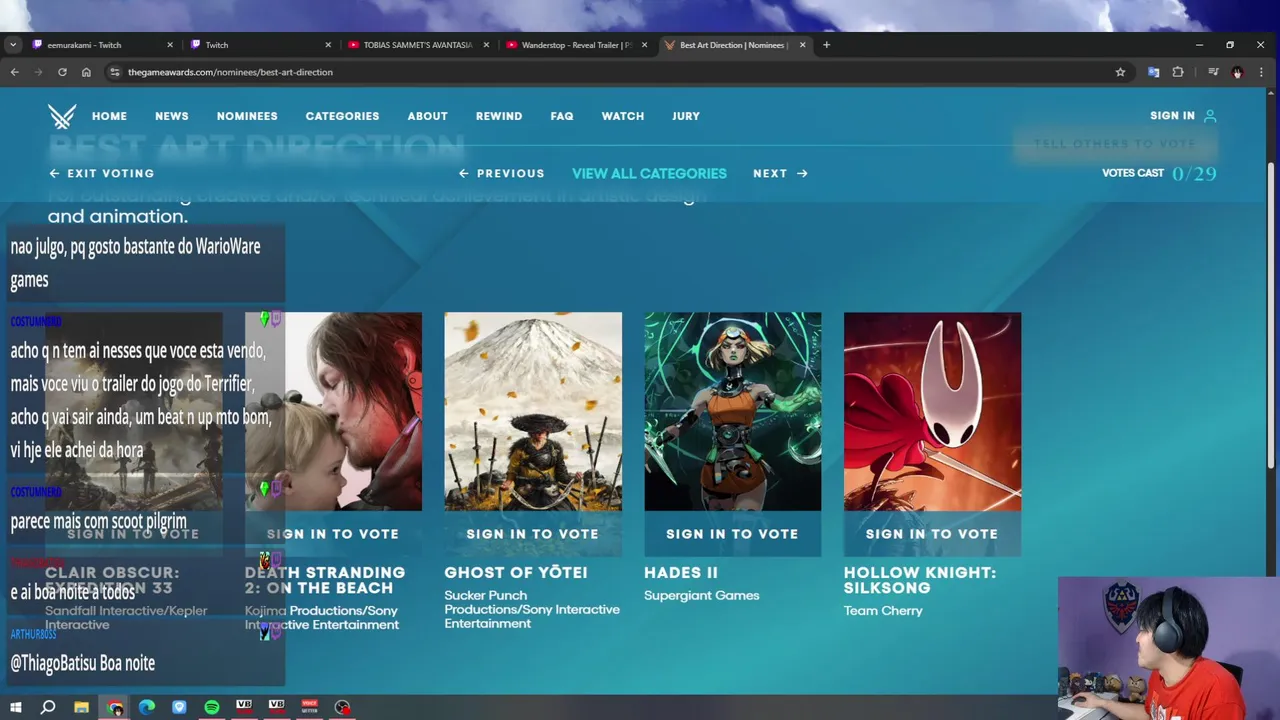Open Voicemeeter icon in taskbar
1280x720 pixels.
(309, 707)
